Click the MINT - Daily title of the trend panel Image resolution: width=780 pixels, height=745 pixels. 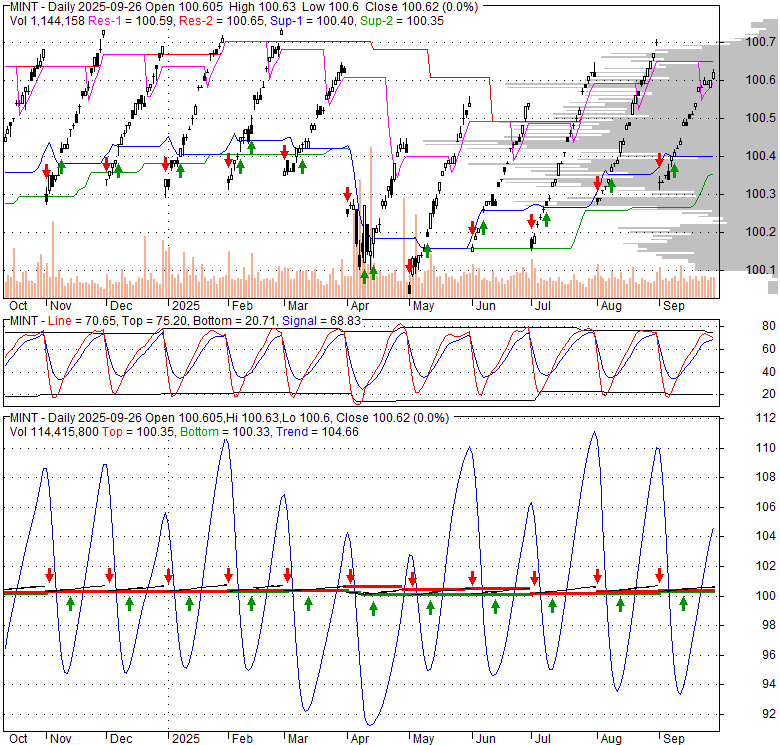coord(42,418)
